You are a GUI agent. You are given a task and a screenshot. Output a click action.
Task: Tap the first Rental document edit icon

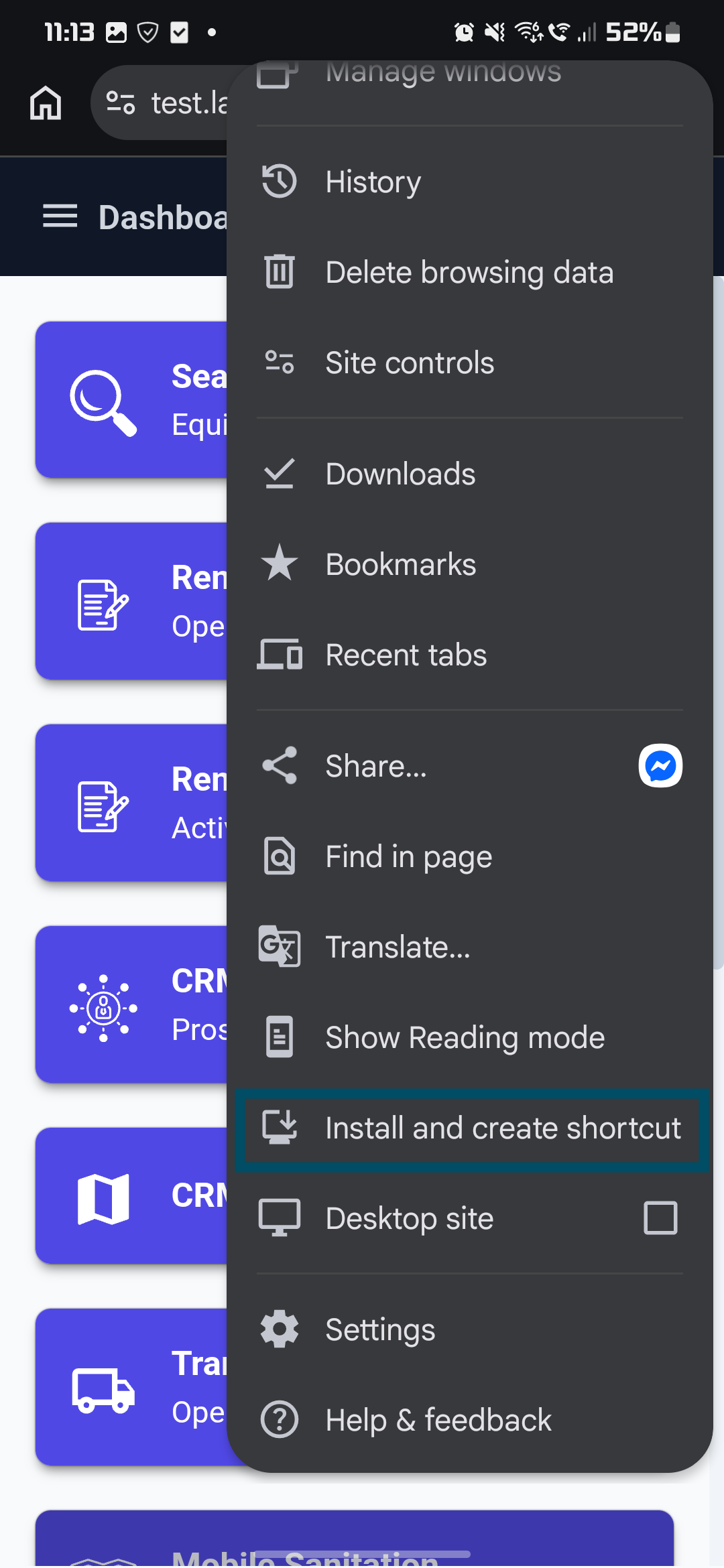pyautogui.click(x=103, y=605)
